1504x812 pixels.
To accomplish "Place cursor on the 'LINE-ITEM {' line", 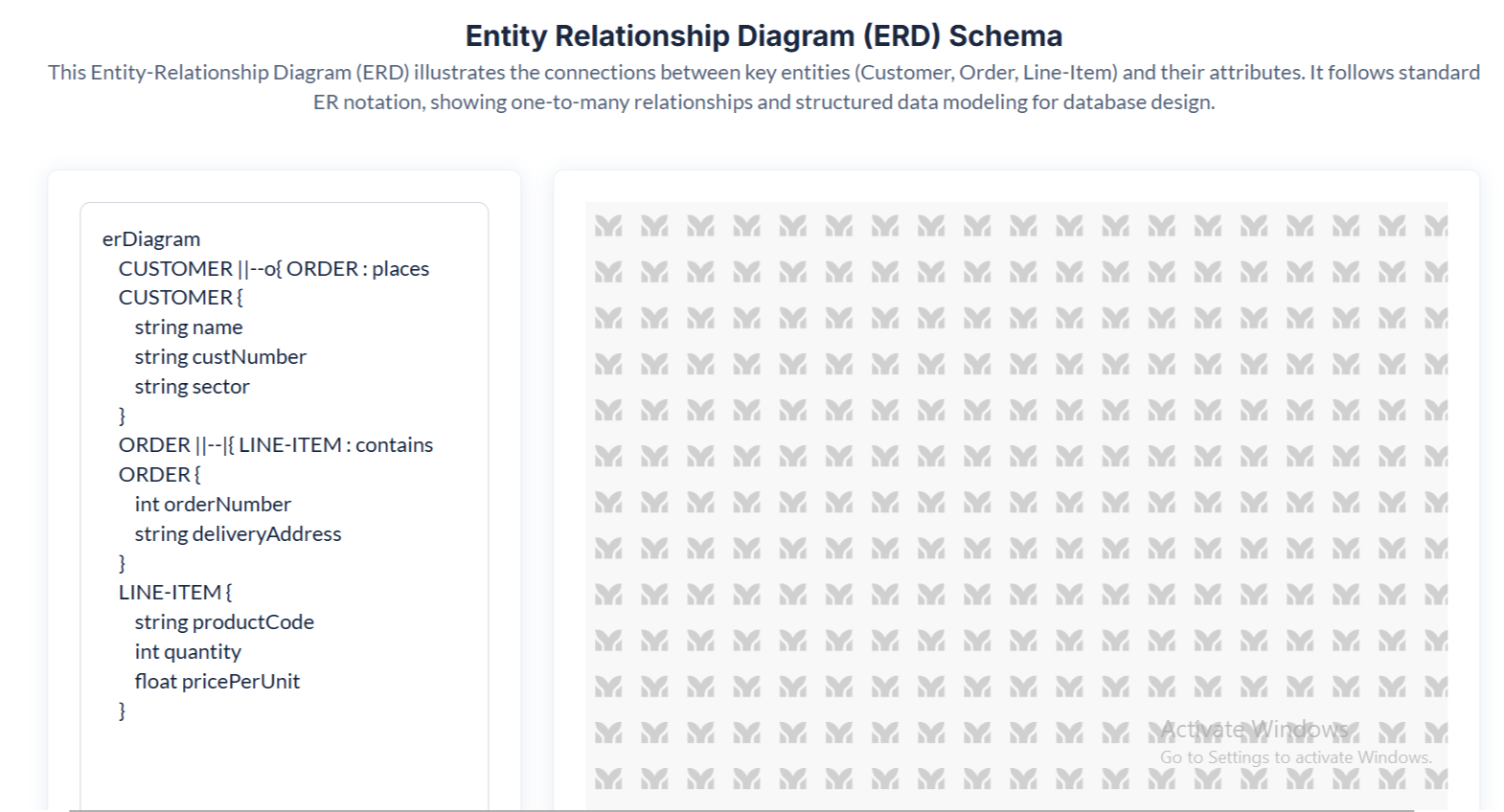I will 174,593.
